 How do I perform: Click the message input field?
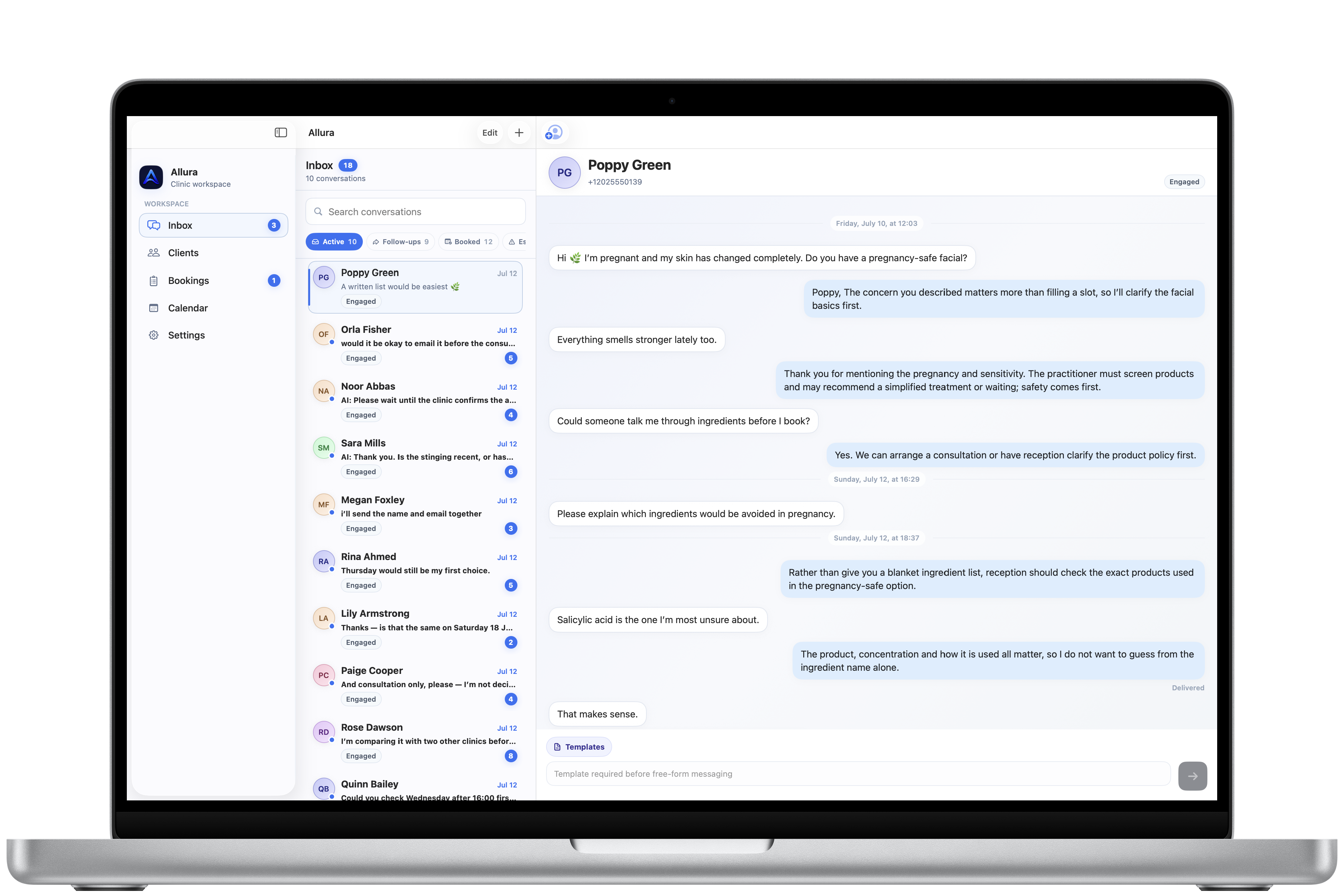pyautogui.click(x=858, y=774)
